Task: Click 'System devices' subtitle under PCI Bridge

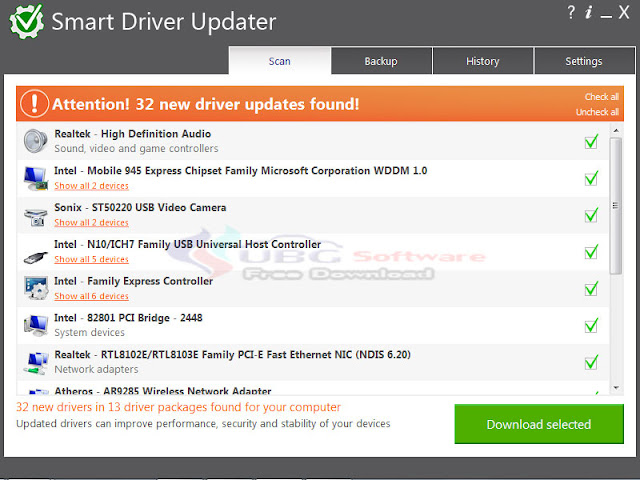Action: click(89, 332)
